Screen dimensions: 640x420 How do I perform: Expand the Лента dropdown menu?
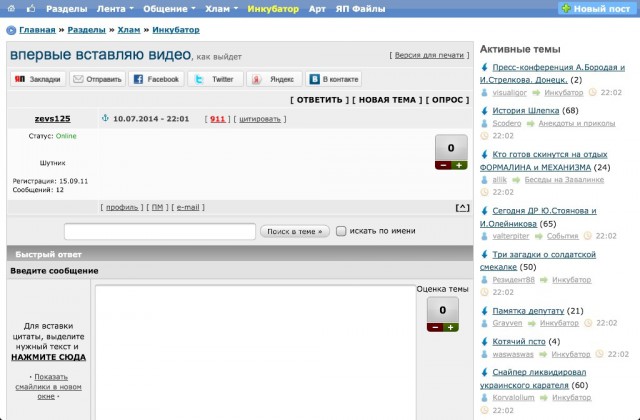[115, 9]
